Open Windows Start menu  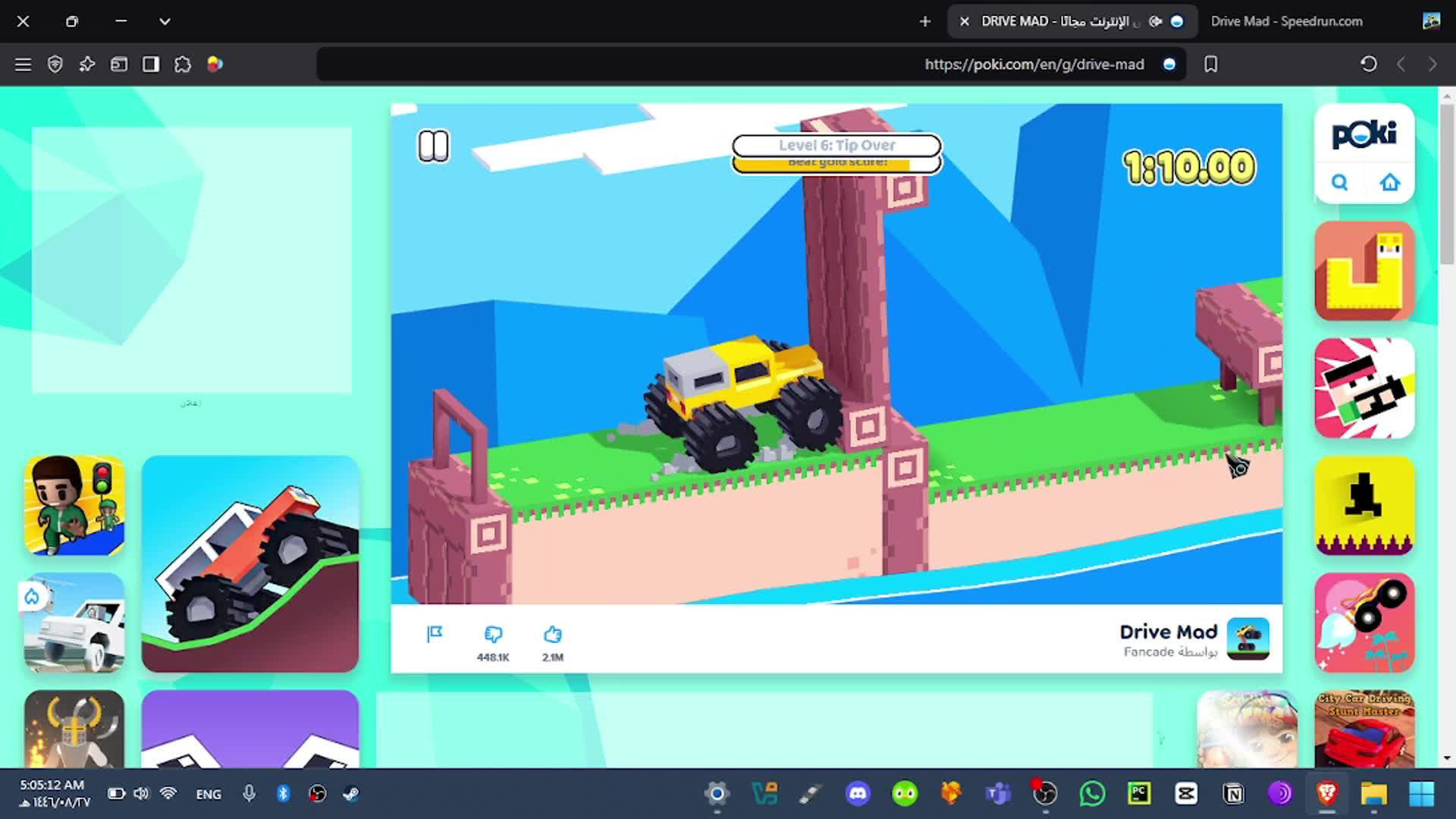point(1421,794)
